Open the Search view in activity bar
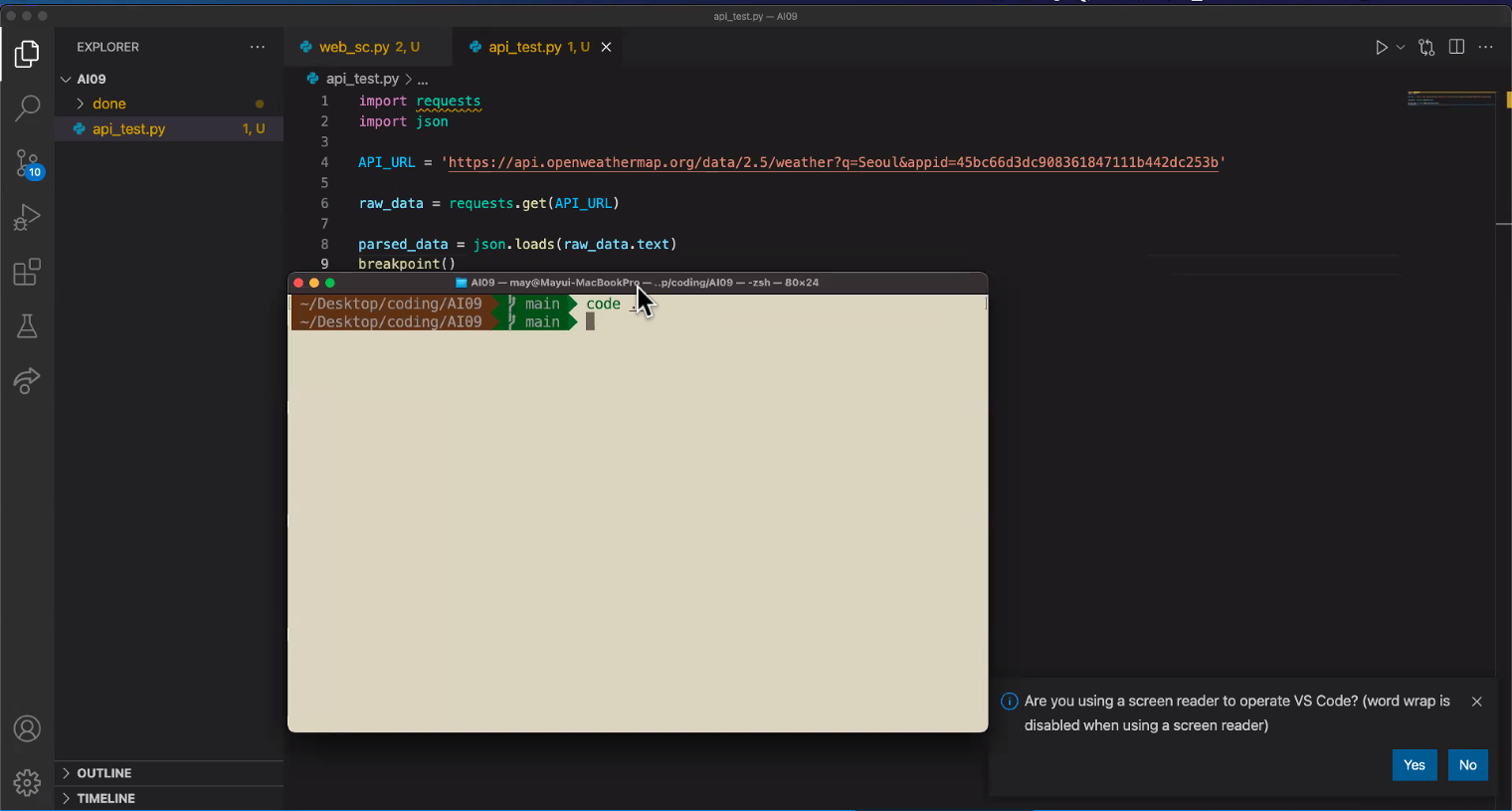The height and width of the screenshot is (811, 1512). click(27, 107)
